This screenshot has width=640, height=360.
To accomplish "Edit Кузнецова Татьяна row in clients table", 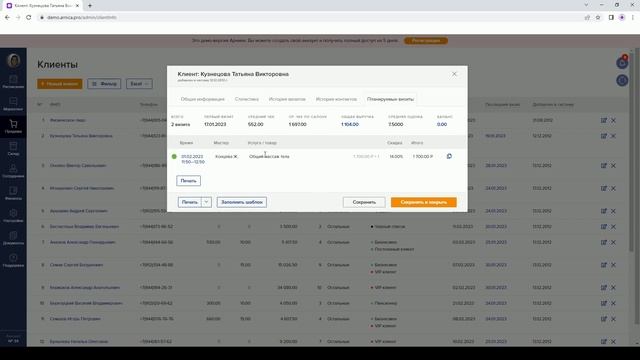I will point(604,136).
